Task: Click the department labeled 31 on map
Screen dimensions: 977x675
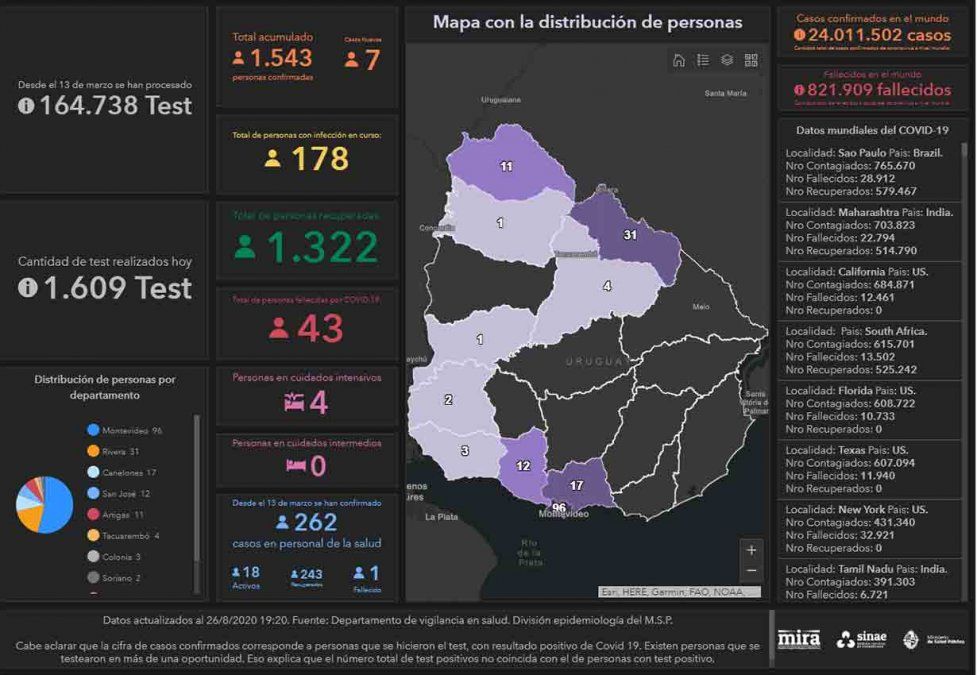Action: click(x=630, y=235)
